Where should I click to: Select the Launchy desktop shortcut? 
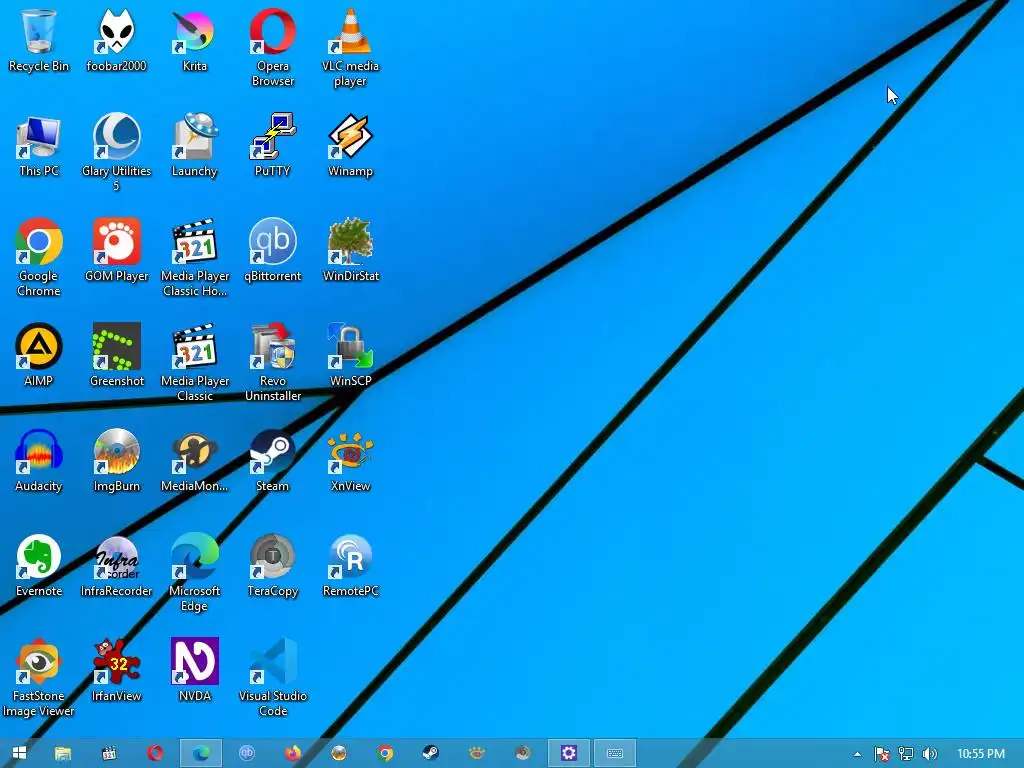click(195, 146)
